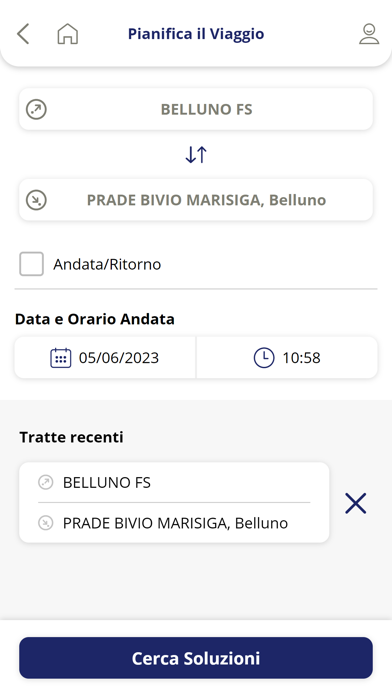Open the user profile icon
The width and height of the screenshot is (392, 696).
click(x=369, y=34)
